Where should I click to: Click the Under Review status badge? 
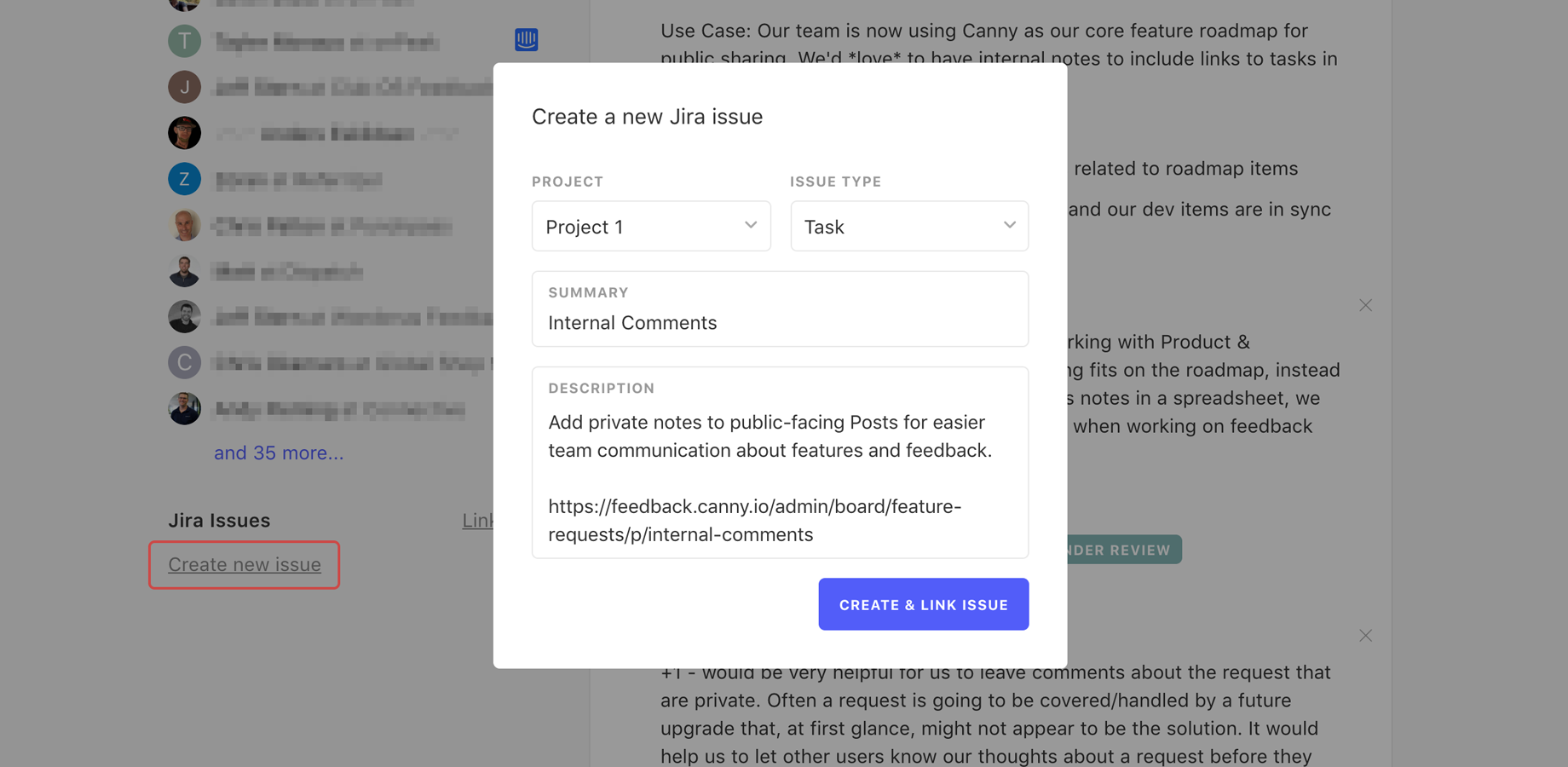(x=1124, y=550)
